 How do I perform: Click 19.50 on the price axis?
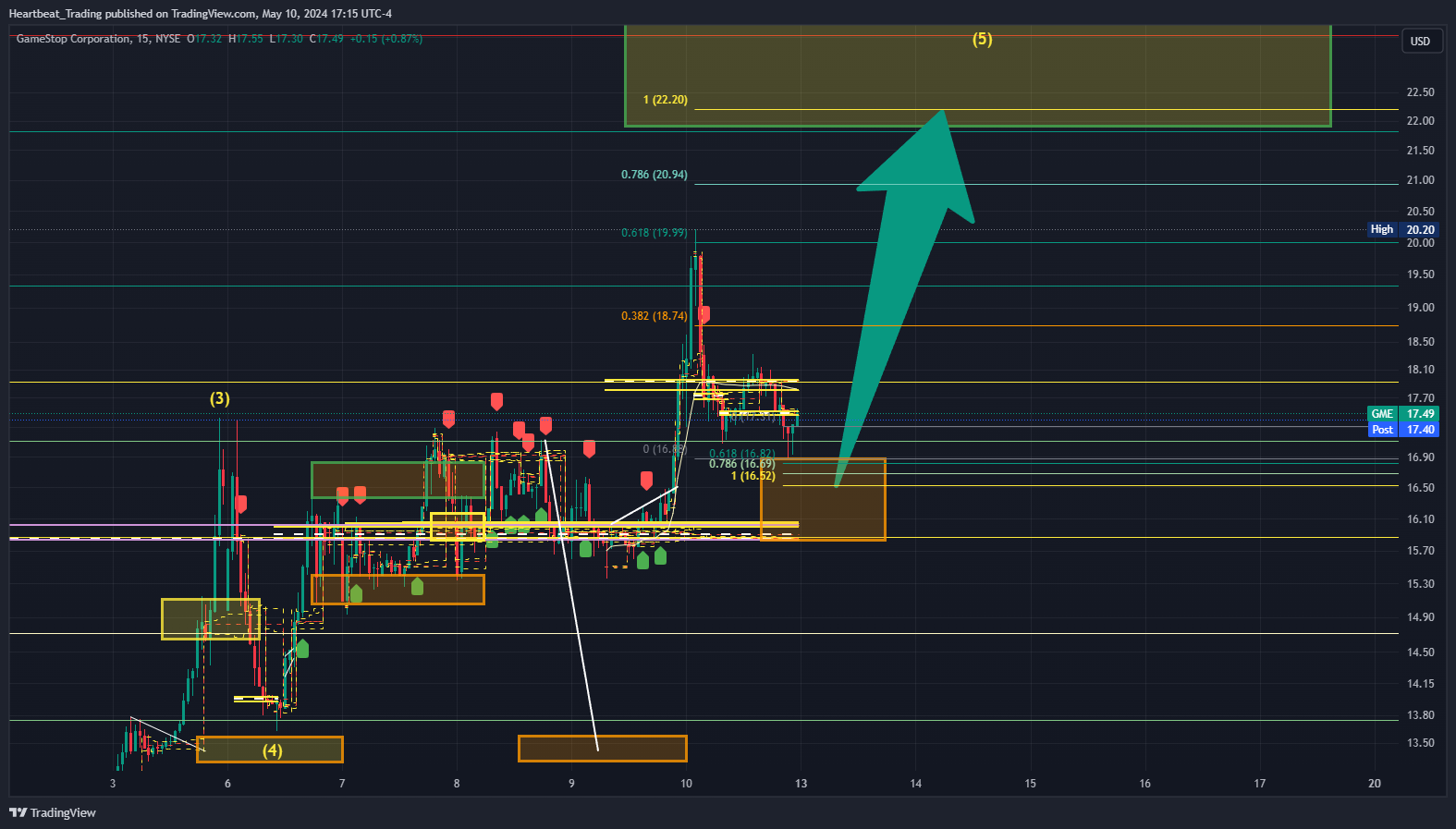click(1420, 274)
